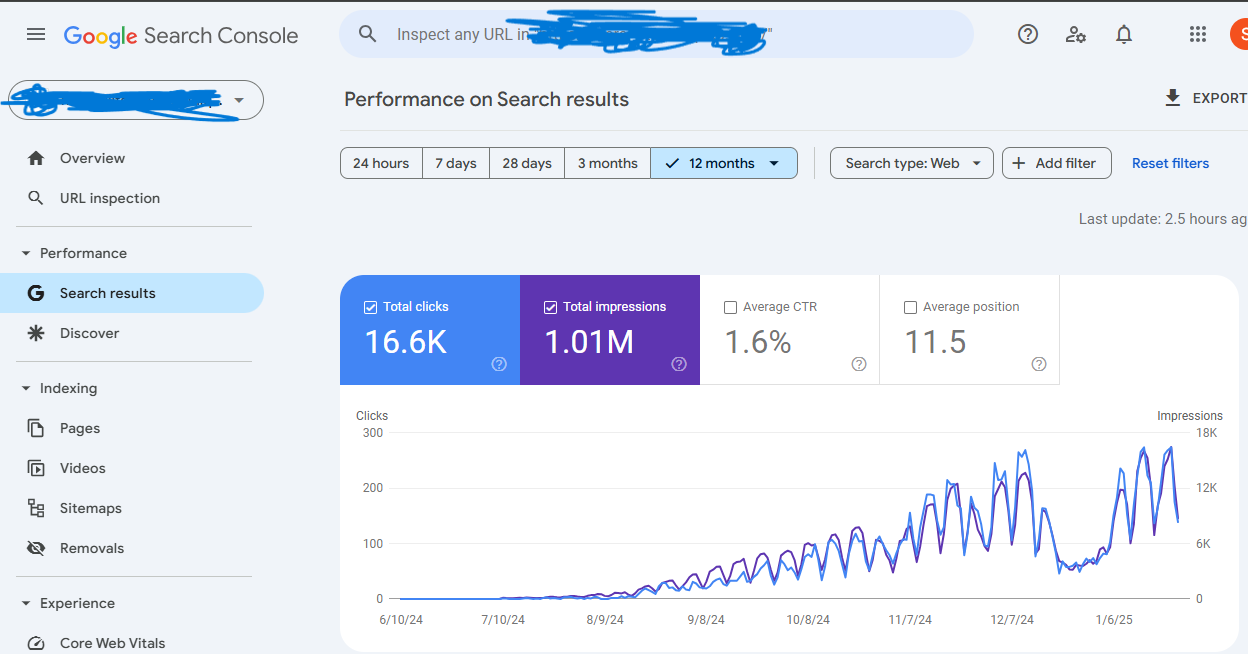Enable the Average position checkbox
This screenshot has width=1248, height=654.
[910, 307]
